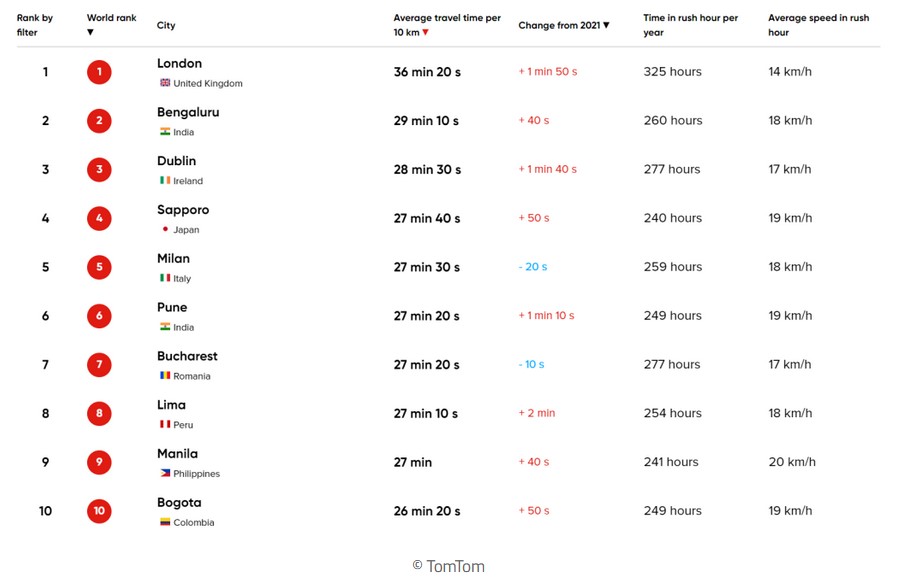The height and width of the screenshot is (583, 901).
Task: Sort by Change from 2021 arrow
Action: pos(606,25)
